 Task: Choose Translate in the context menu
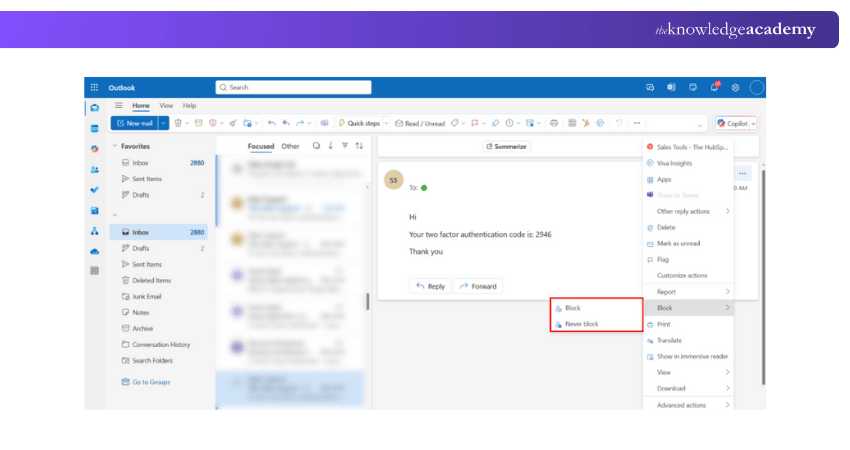tap(688, 340)
